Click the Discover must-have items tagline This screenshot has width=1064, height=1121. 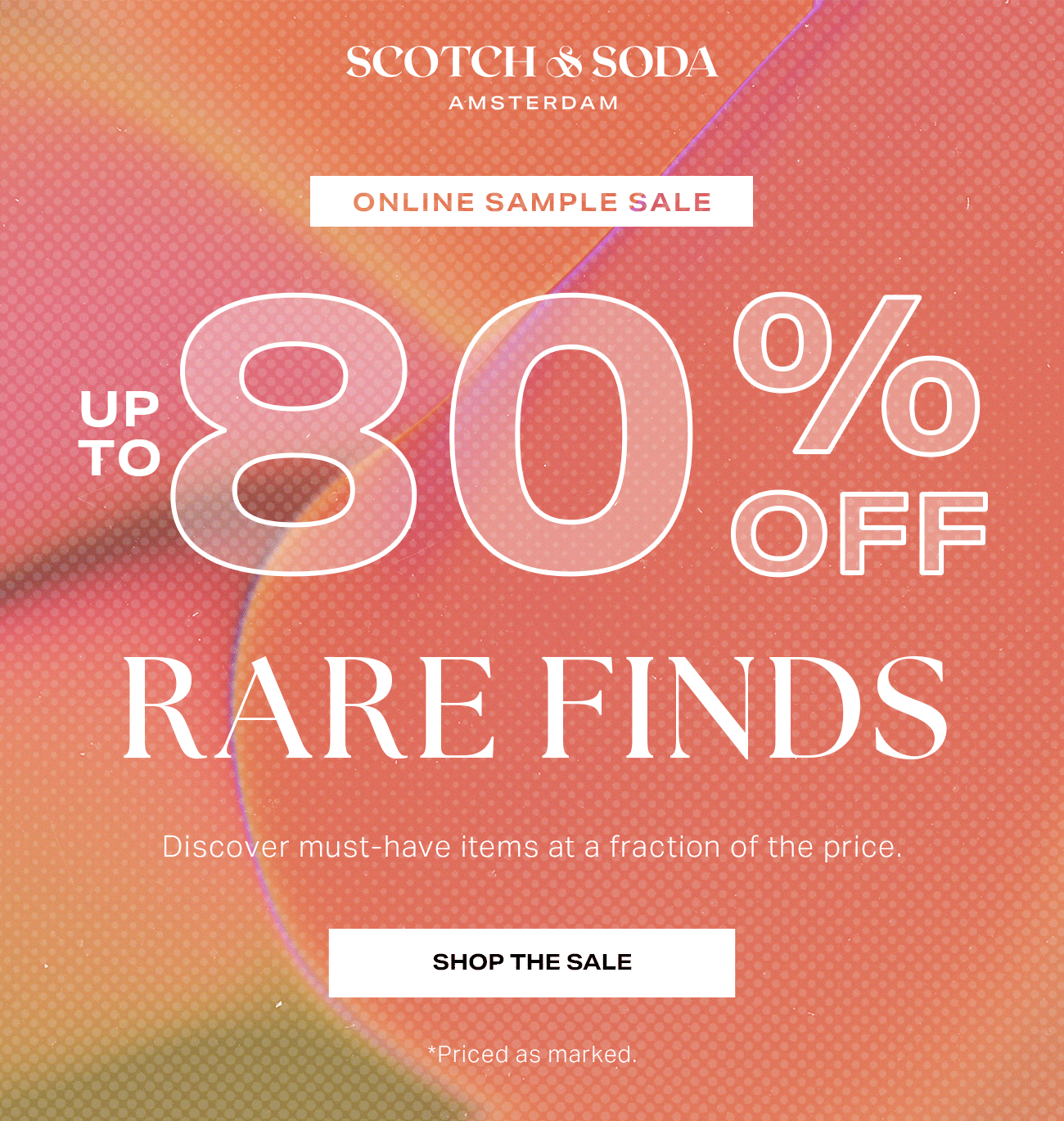pyautogui.click(x=532, y=846)
